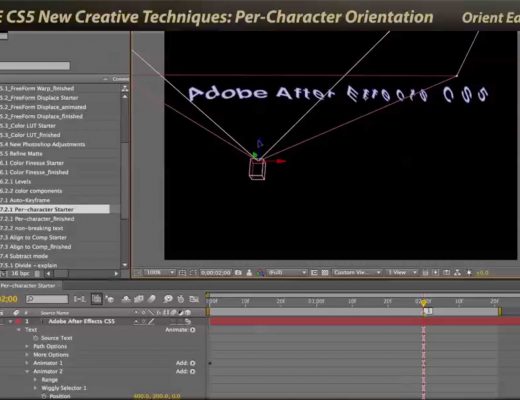Screen dimensions: 520x400
Task: Toggle the Fast Previews icon
Action: tap(436, 273)
